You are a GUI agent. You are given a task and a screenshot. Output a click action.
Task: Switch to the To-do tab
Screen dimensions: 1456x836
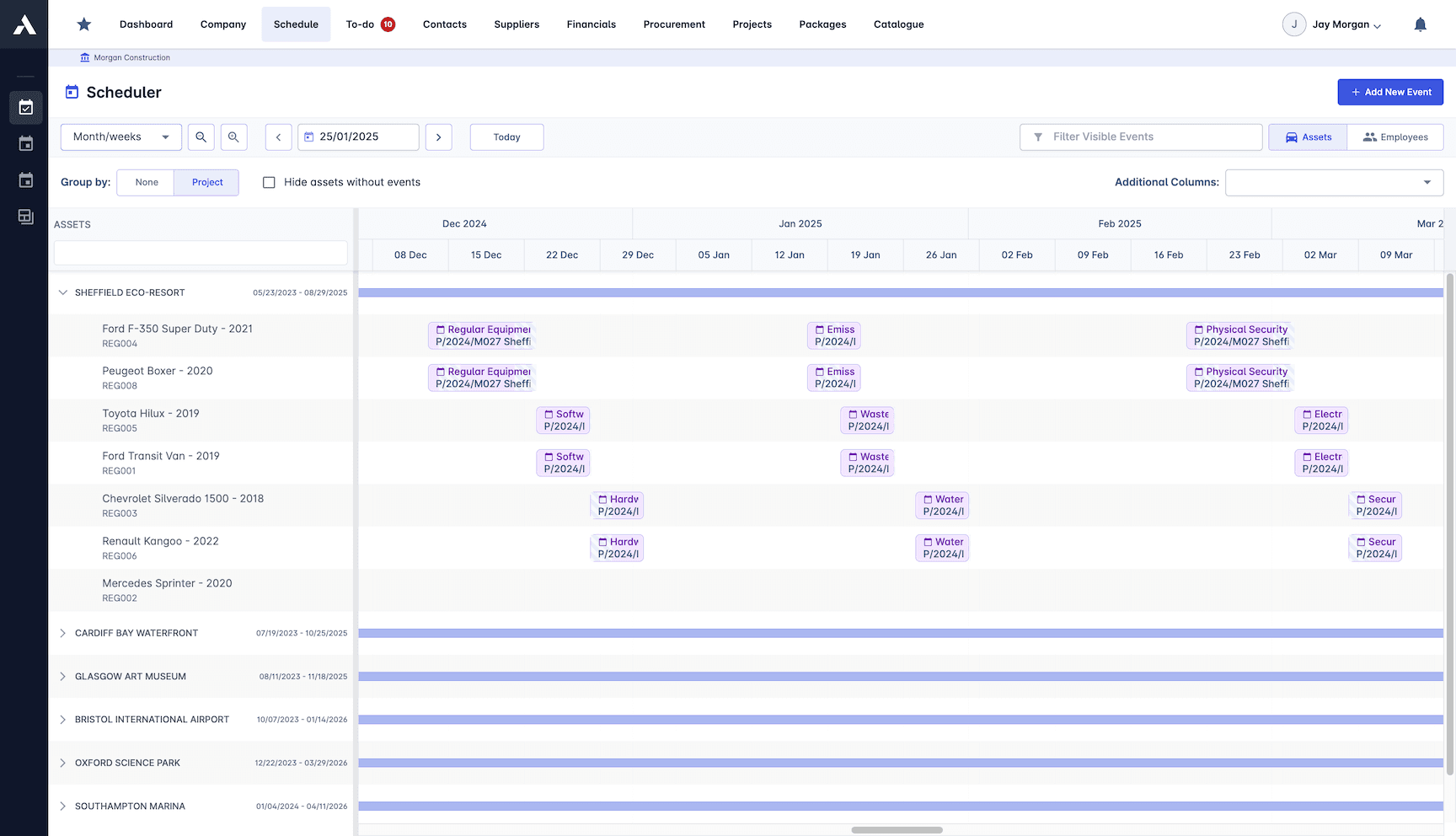pyautogui.click(x=361, y=24)
